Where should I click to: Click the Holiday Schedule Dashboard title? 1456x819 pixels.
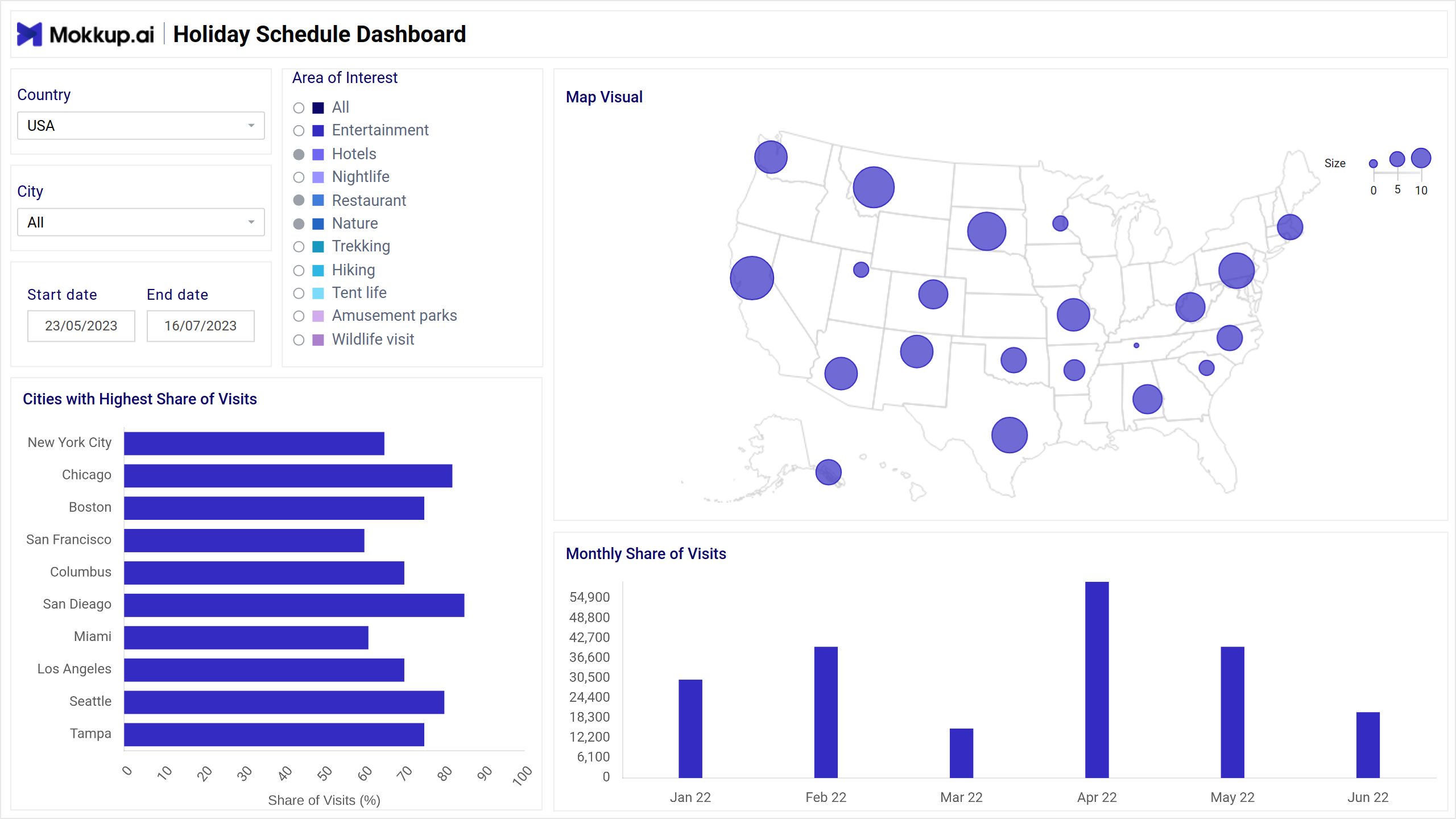coord(320,35)
